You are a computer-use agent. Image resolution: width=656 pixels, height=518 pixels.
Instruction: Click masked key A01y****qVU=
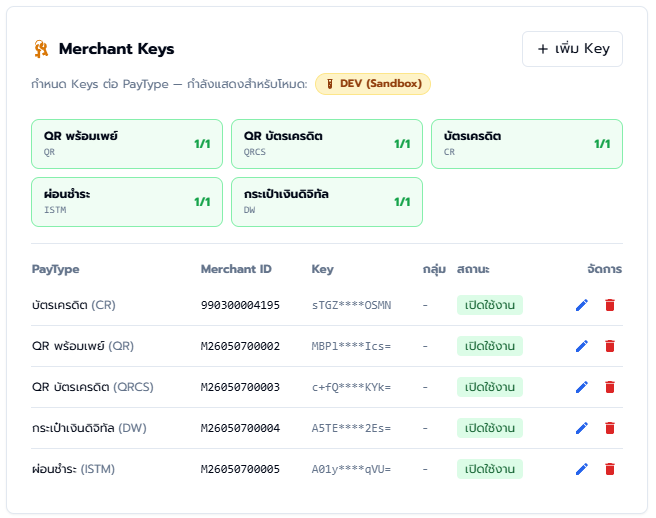click(x=351, y=469)
